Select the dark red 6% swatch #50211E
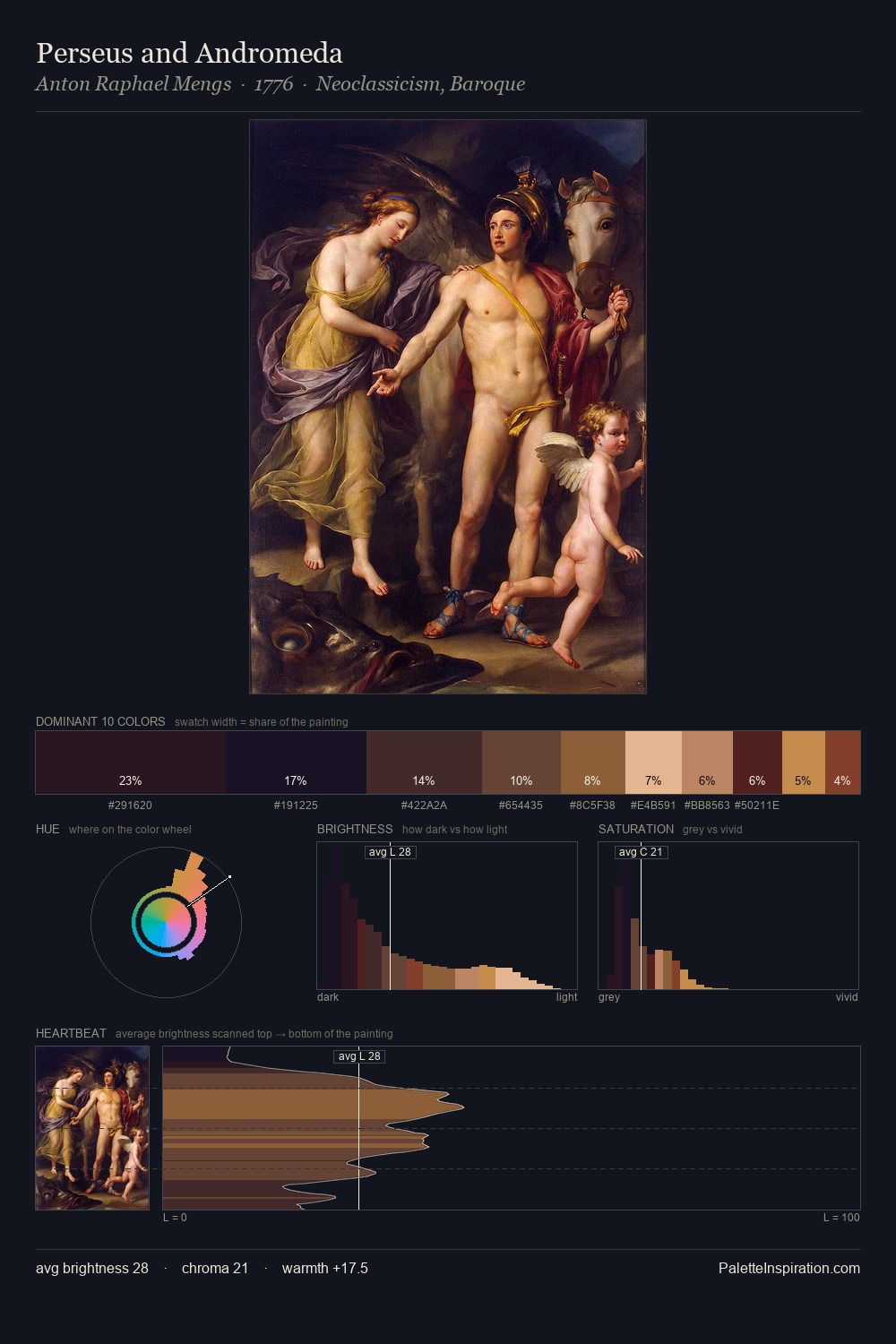 pyautogui.click(x=757, y=762)
